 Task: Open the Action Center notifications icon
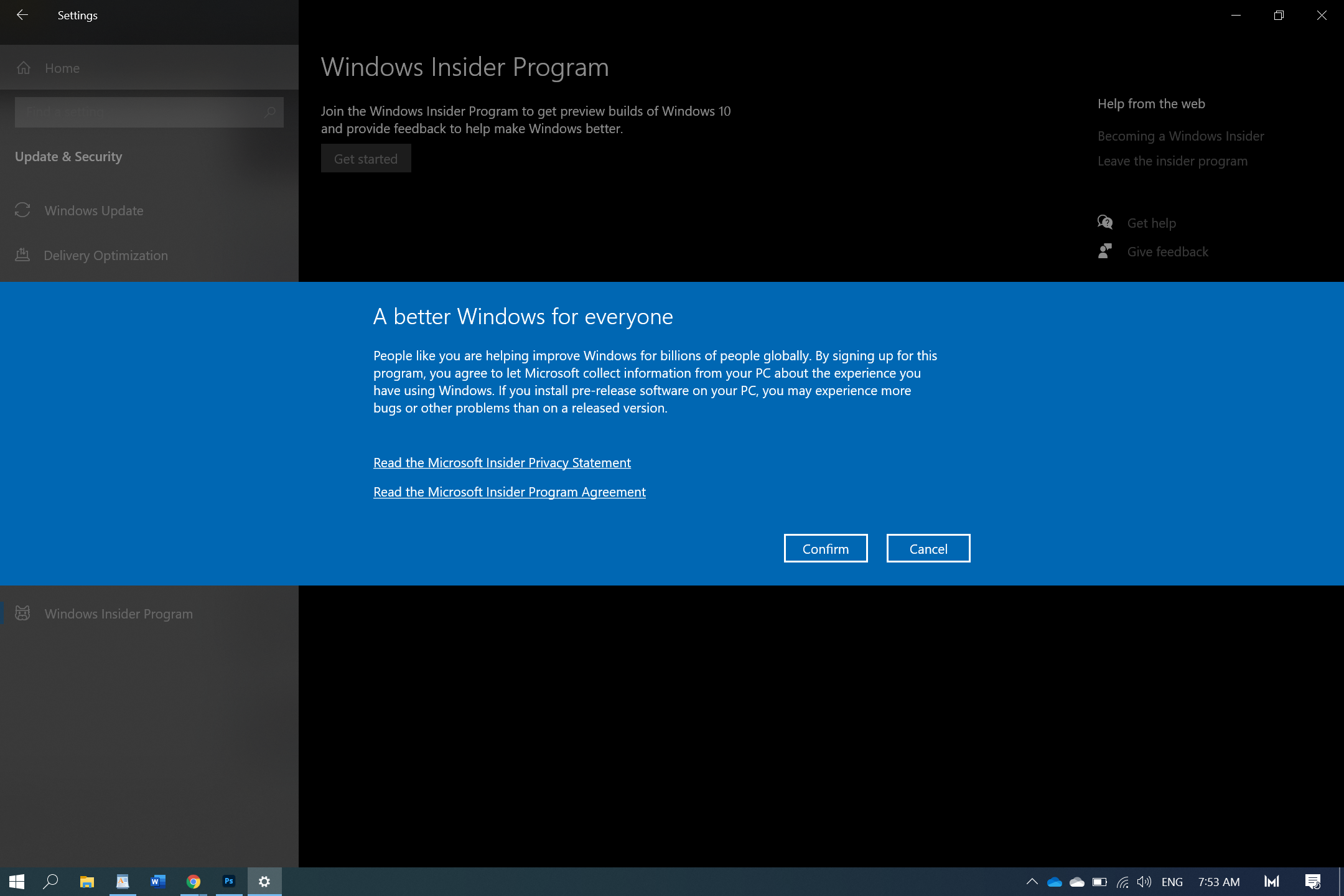click(x=1313, y=882)
